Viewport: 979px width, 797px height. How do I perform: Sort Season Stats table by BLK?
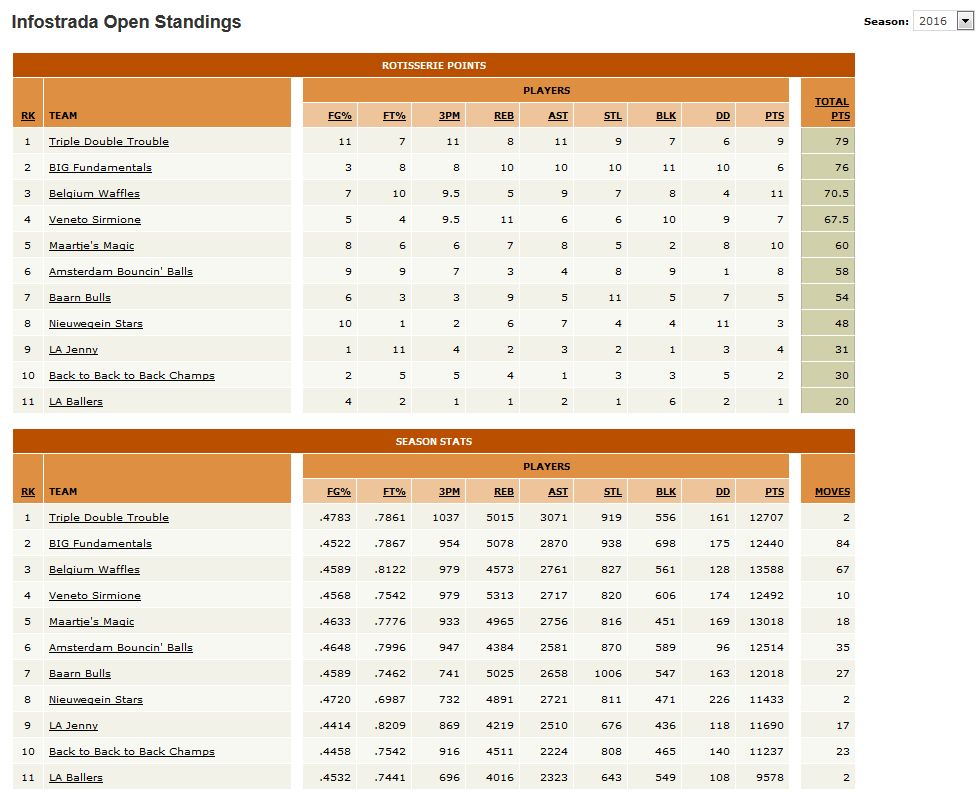pyautogui.click(x=666, y=491)
